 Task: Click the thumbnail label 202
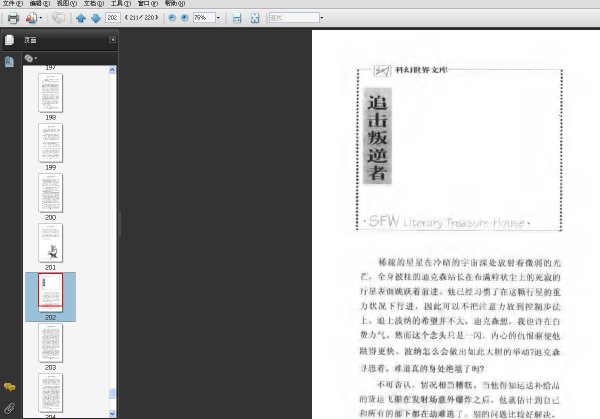pyautogui.click(x=51, y=317)
